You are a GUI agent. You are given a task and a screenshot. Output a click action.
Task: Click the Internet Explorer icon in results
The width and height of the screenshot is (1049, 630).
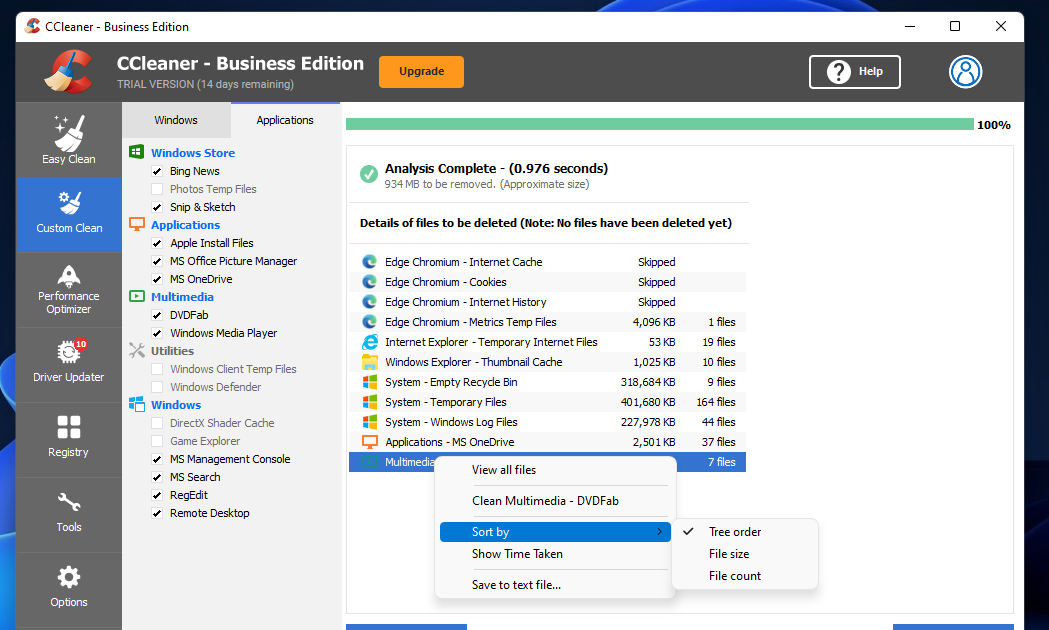[369, 342]
